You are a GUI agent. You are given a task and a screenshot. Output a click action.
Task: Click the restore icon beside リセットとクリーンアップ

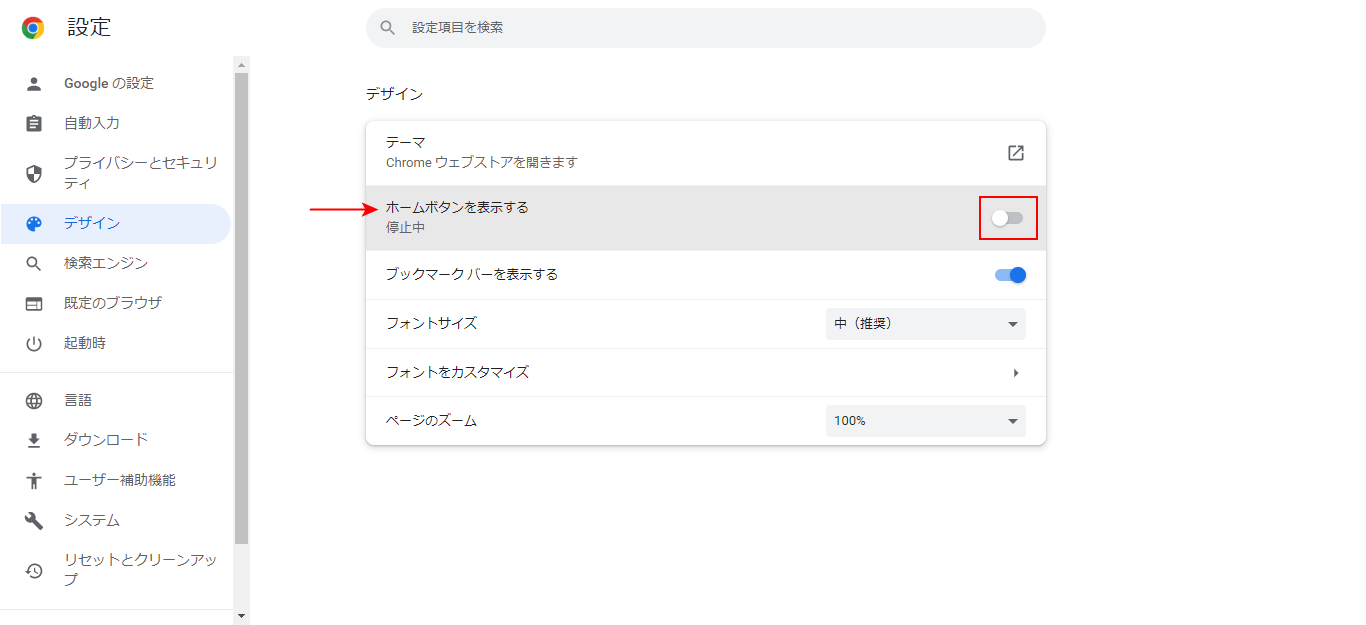[x=34, y=571]
